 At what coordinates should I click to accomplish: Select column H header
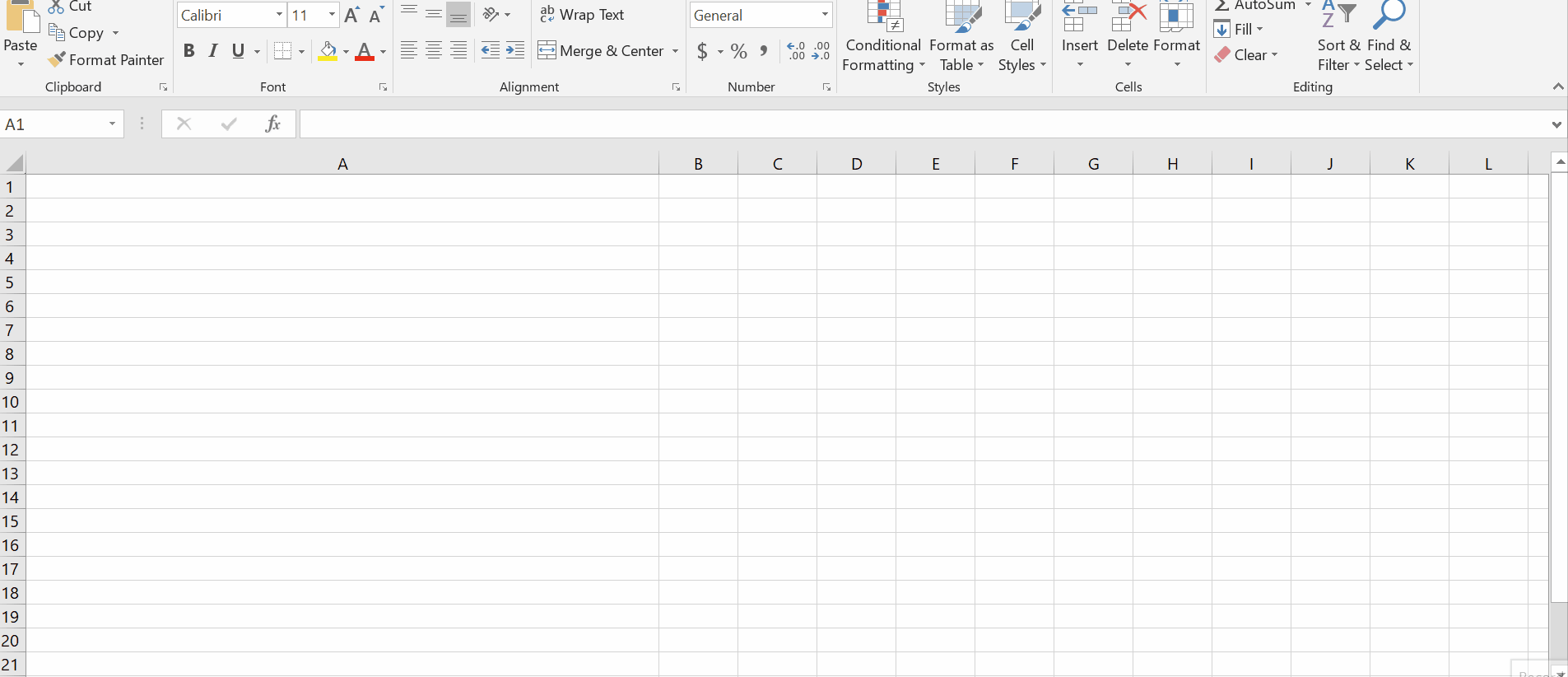click(1172, 164)
